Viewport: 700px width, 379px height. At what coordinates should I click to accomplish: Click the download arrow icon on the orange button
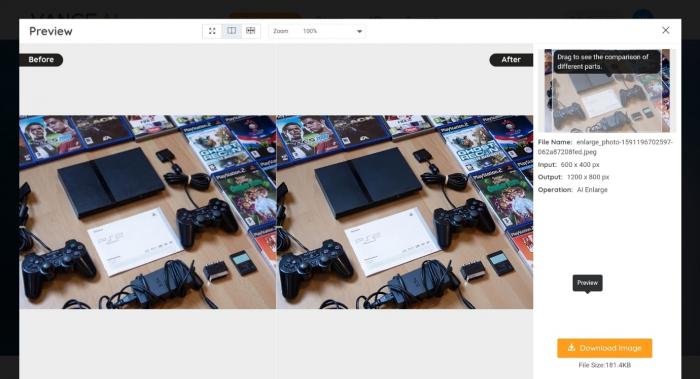(x=571, y=348)
